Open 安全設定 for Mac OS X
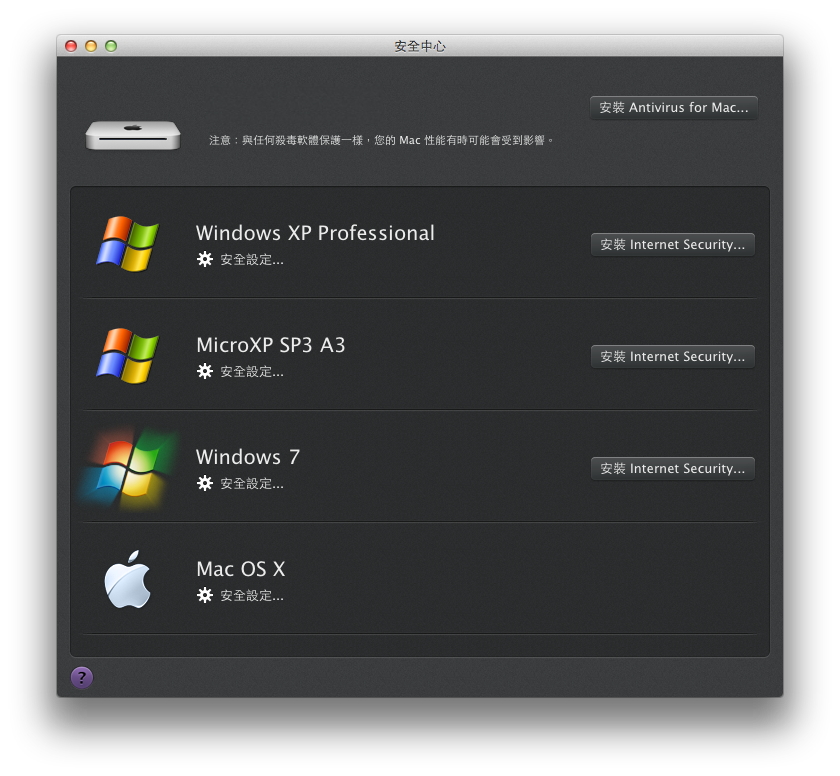Viewport: 840px width, 776px height. (252, 596)
